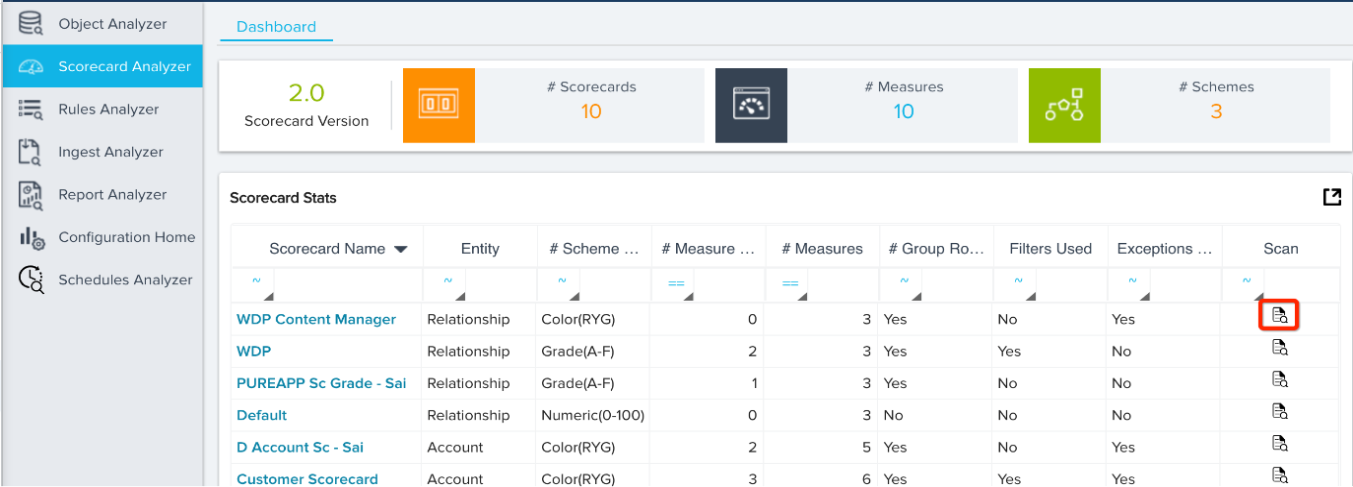Open the Scorecard Stats pop-out icon
The image size is (1353, 487).
(x=1331, y=197)
